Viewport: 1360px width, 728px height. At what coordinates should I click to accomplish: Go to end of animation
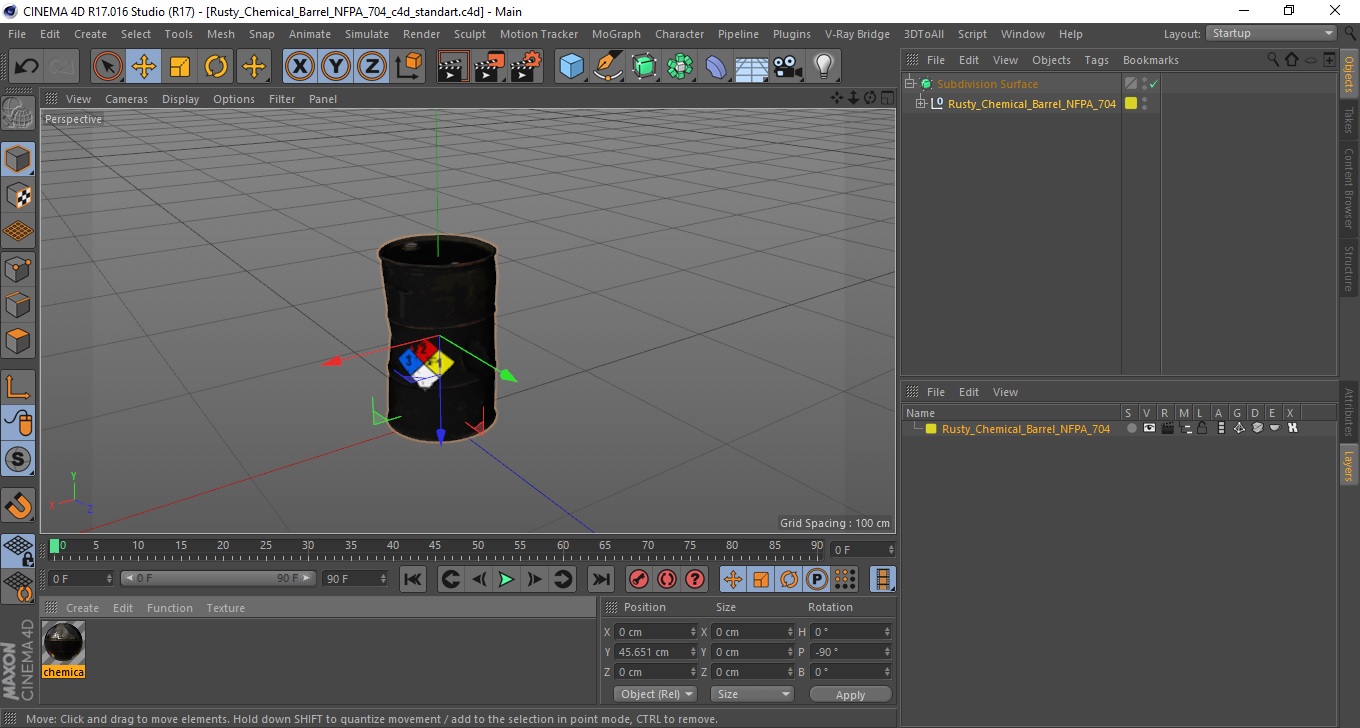click(600, 579)
